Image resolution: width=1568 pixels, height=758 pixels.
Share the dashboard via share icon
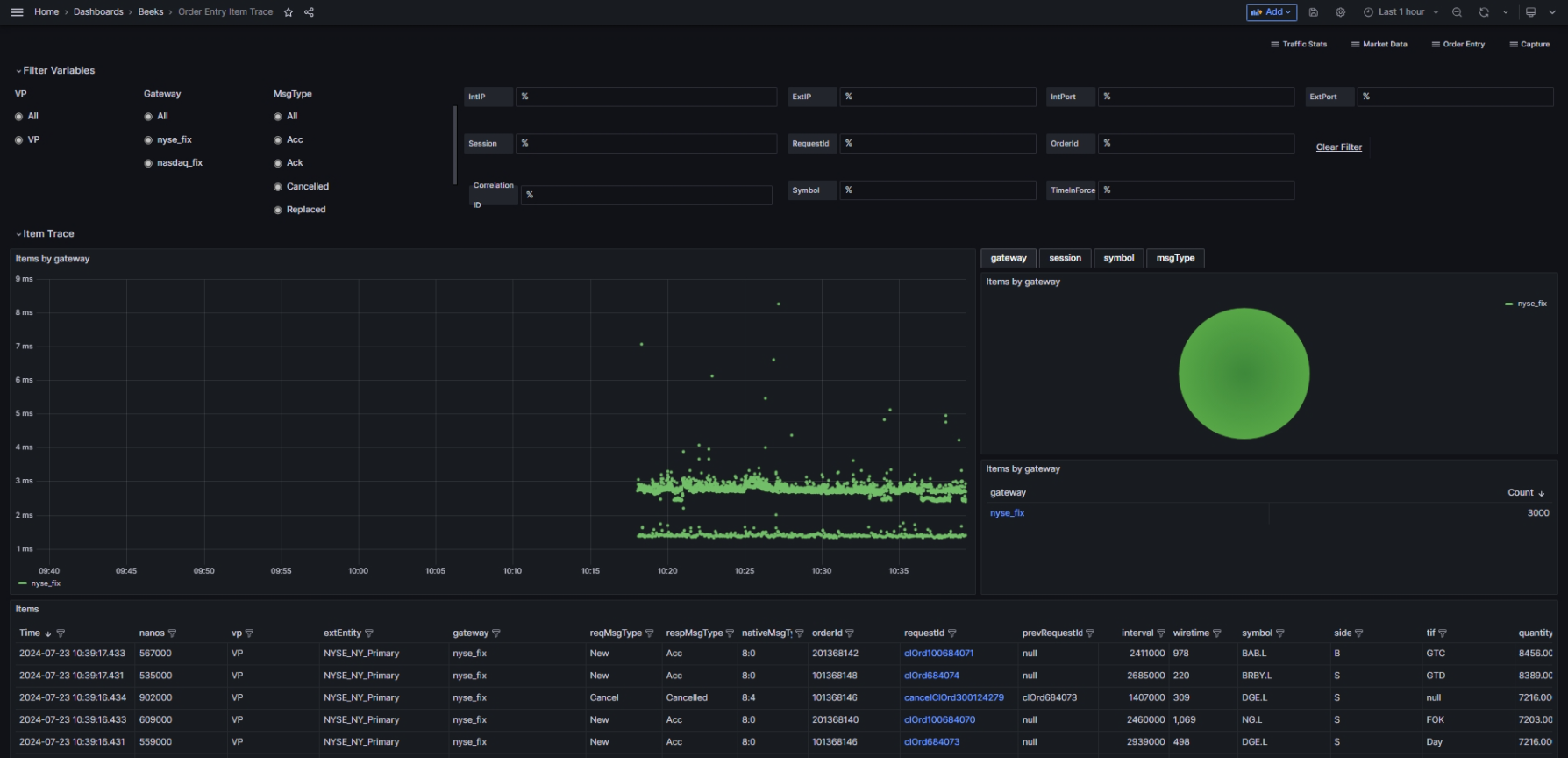coord(309,12)
